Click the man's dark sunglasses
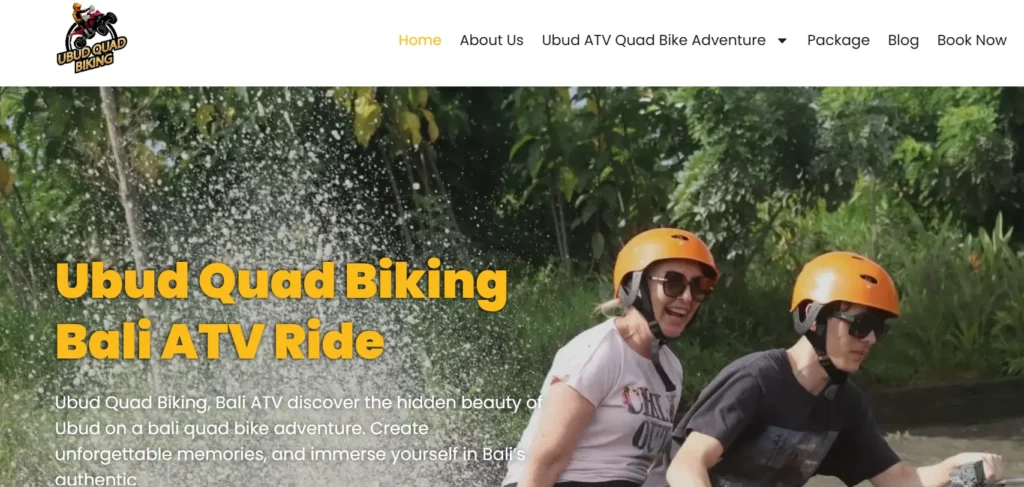This screenshot has width=1024, height=487. point(859,324)
